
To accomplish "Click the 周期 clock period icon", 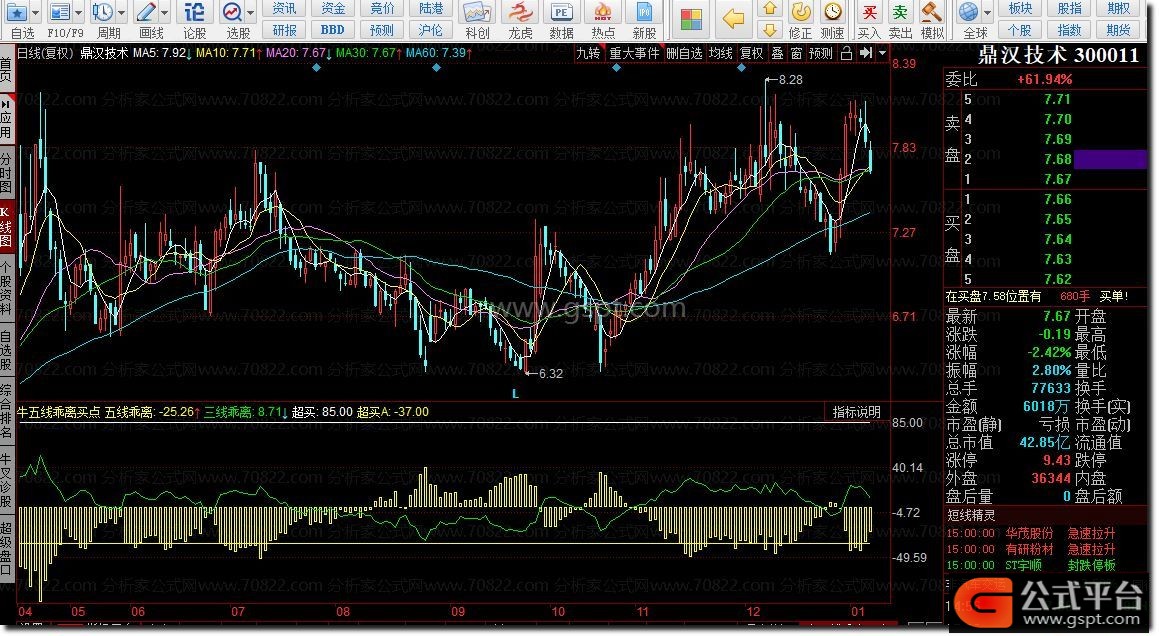I will click(103, 13).
